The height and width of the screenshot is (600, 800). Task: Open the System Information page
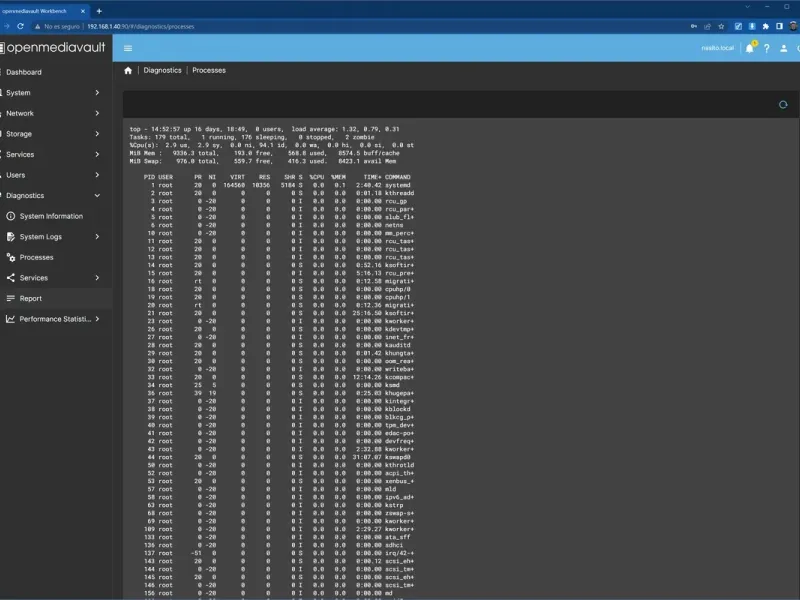pyautogui.click(x=56, y=216)
